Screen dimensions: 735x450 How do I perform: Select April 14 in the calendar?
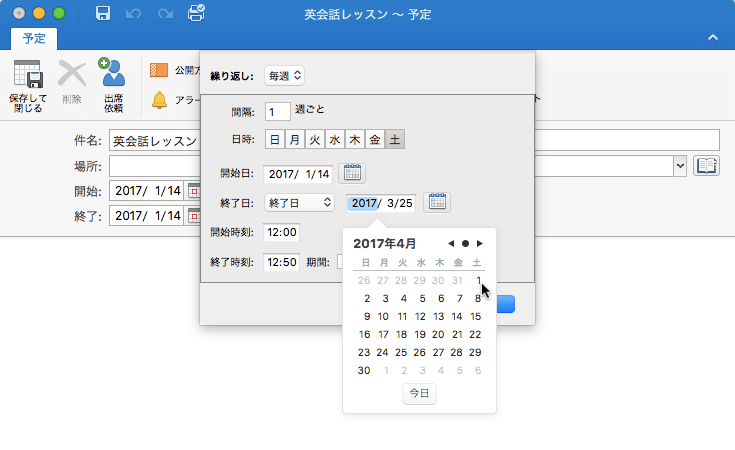coord(457,316)
